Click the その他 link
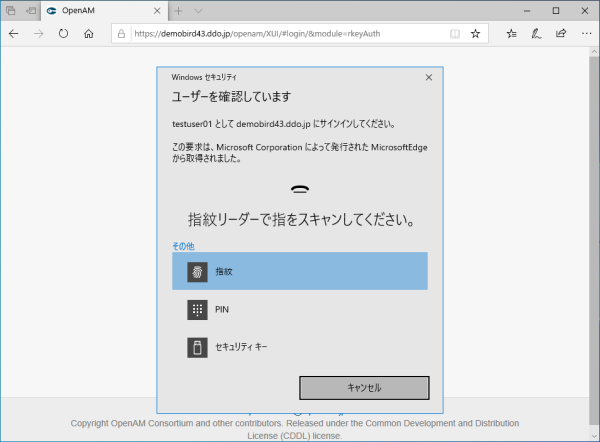600x442 pixels. point(183,246)
